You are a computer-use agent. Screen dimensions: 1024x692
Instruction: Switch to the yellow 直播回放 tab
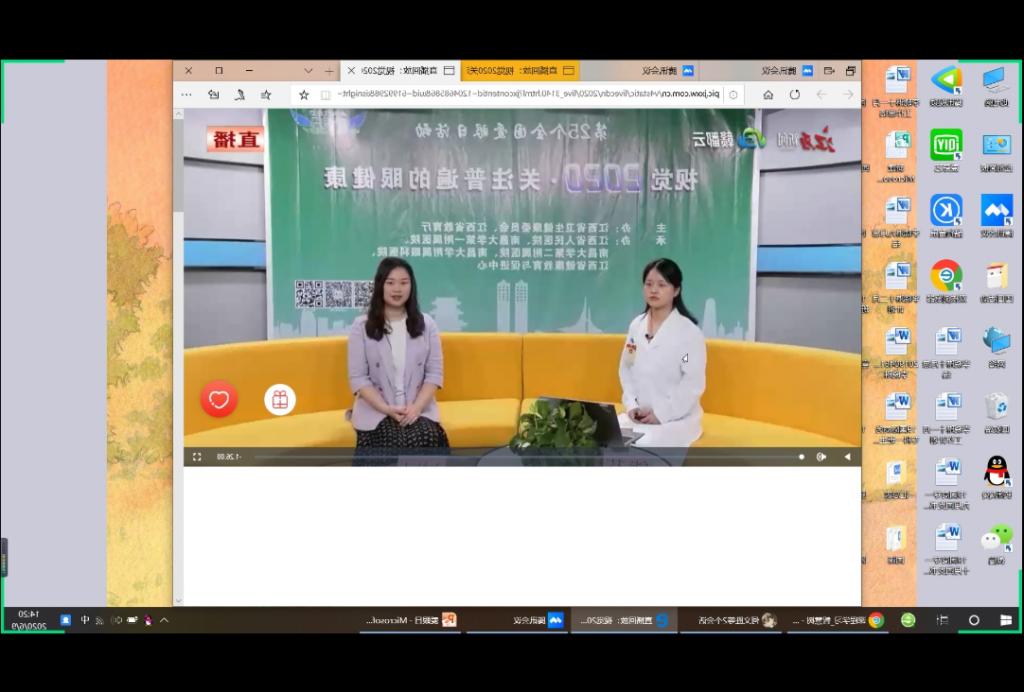tap(520, 71)
